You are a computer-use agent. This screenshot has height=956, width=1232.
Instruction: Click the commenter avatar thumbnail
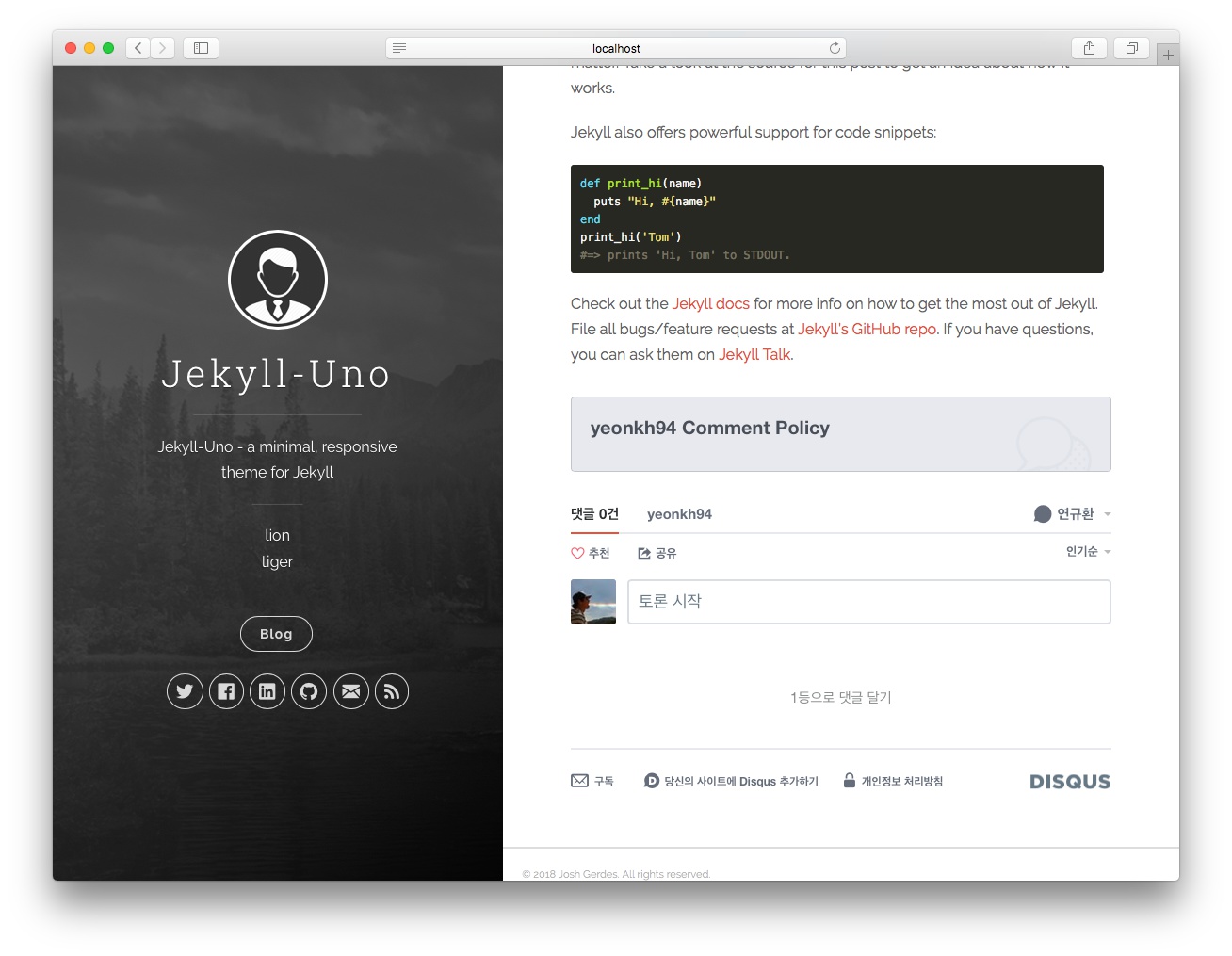(x=593, y=602)
